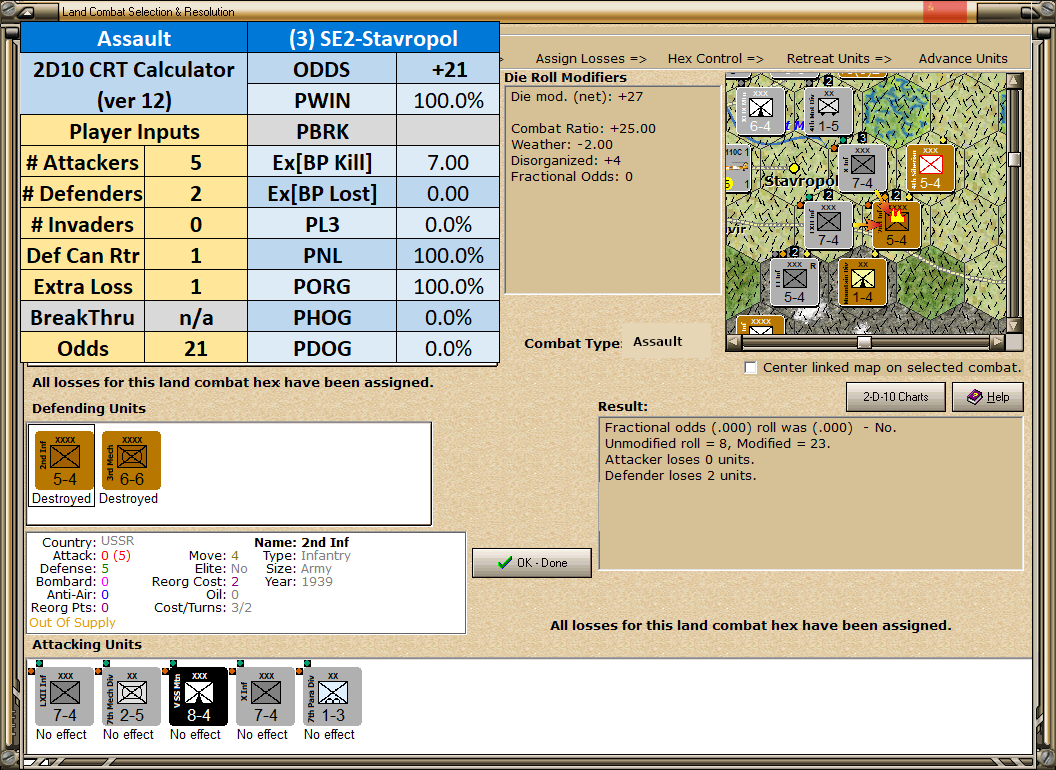Viewport: 1056px width, 770px height.
Task: Click the burning 5-4 combat hex counter
Action: (896, 225)
